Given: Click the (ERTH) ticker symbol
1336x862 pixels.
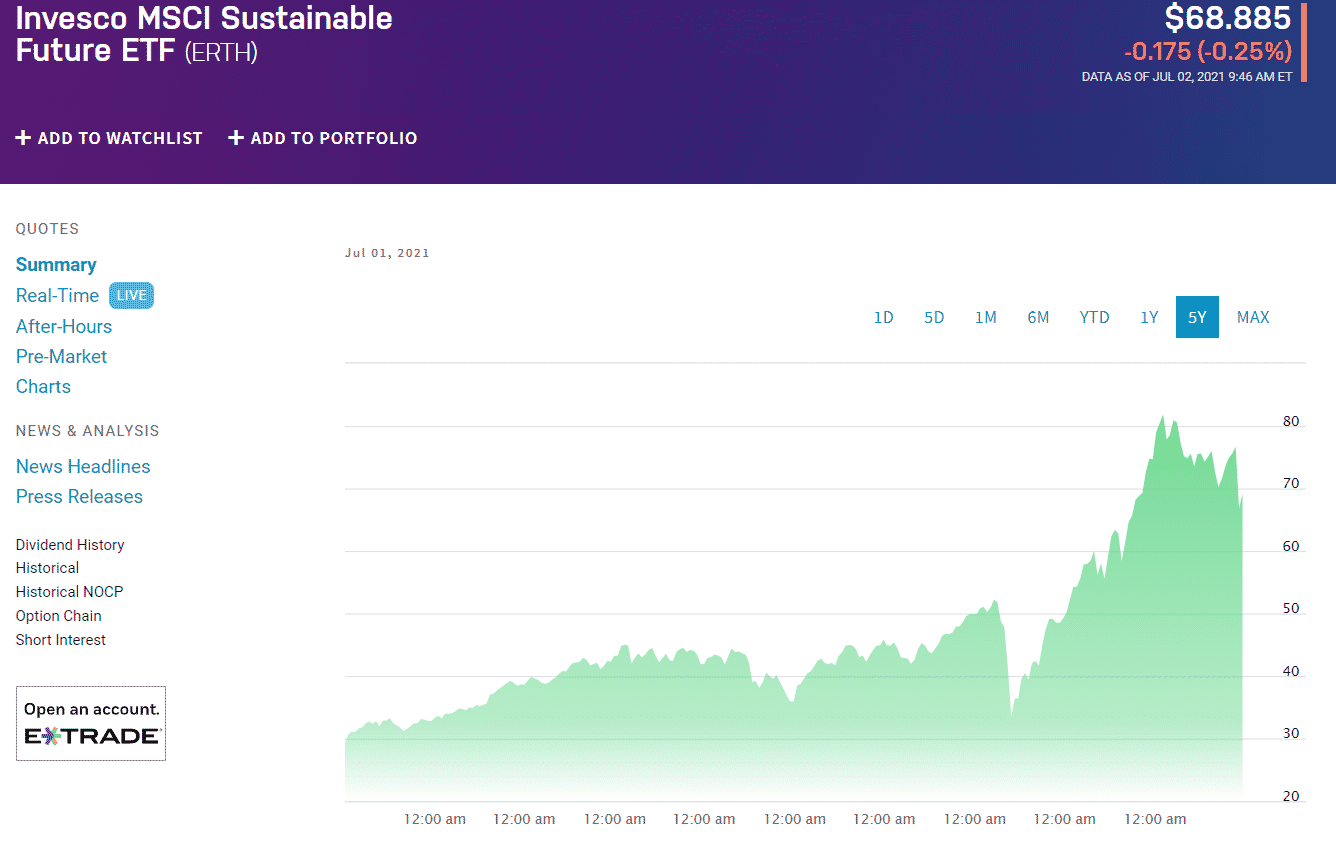Looking at the screenshot, I should 221,52.
